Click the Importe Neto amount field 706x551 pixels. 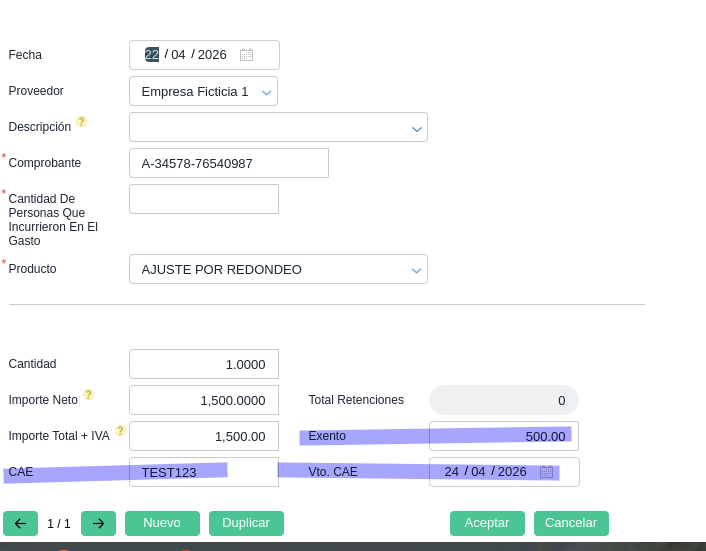click(203, 400)
